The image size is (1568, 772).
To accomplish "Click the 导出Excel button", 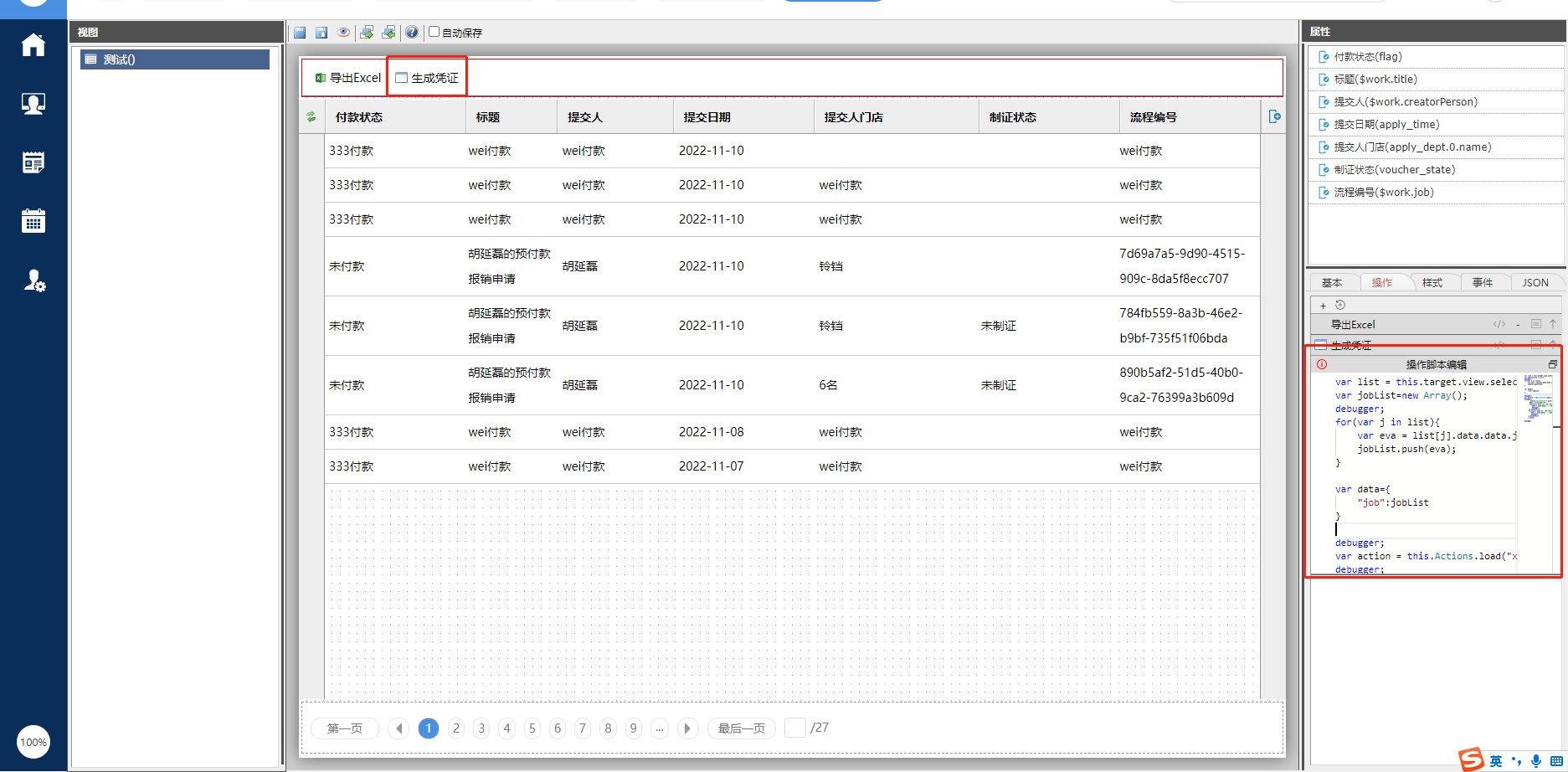I will pos(347,78).
